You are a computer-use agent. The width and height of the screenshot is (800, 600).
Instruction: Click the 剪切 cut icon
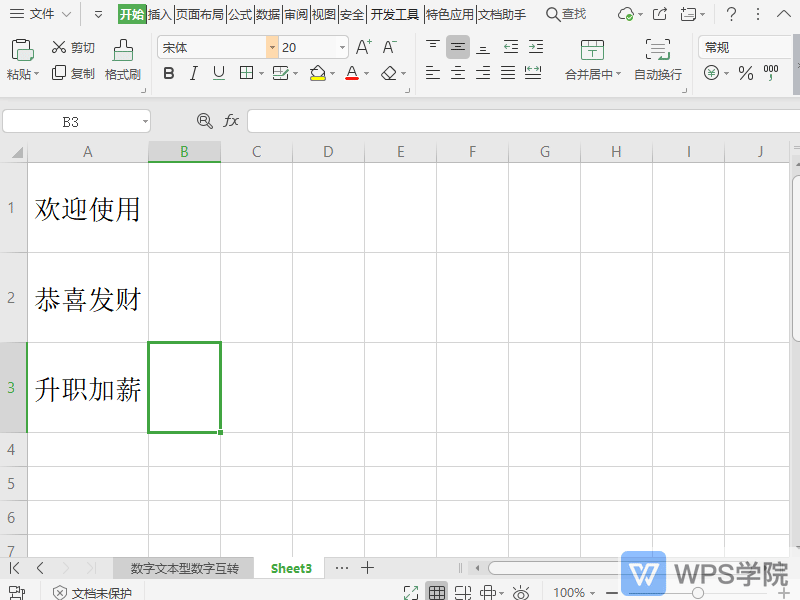click(72, 46)
